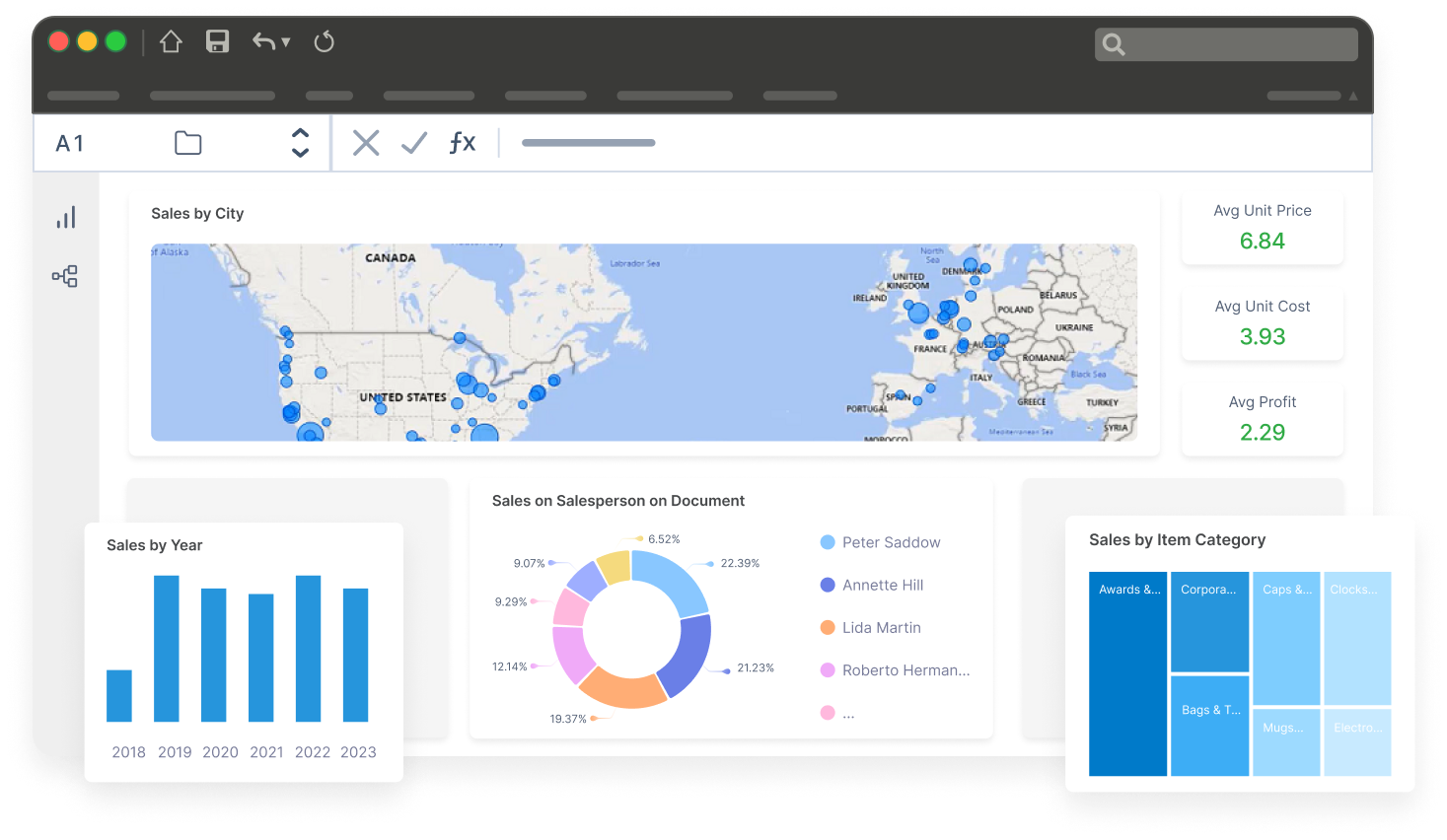Open the hierarchy diagram sidebar icon
The height and width of the screenshot is (840, 1447).
click(x=65, y=276)
